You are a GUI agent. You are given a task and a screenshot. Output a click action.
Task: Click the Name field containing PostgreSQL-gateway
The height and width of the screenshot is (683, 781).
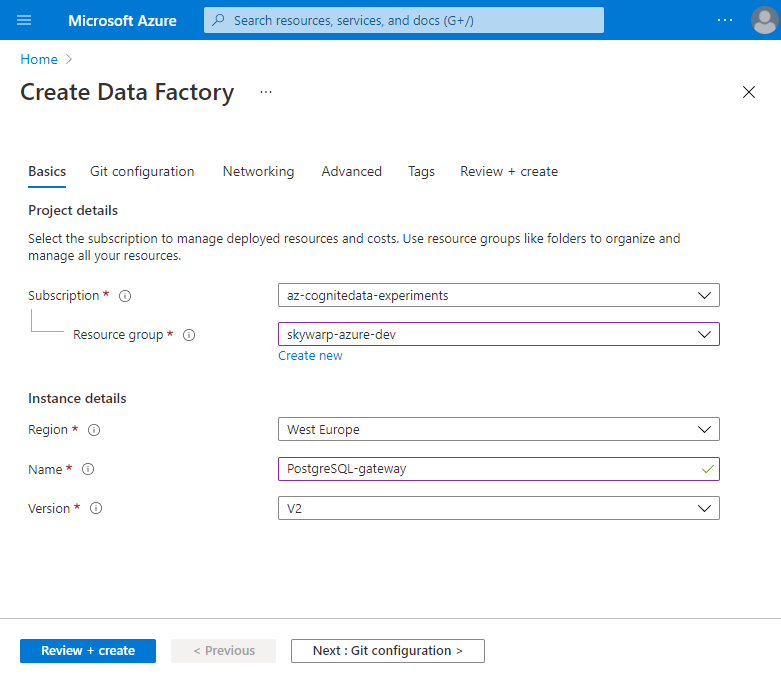pyautogui.click(x=499, y=469)
